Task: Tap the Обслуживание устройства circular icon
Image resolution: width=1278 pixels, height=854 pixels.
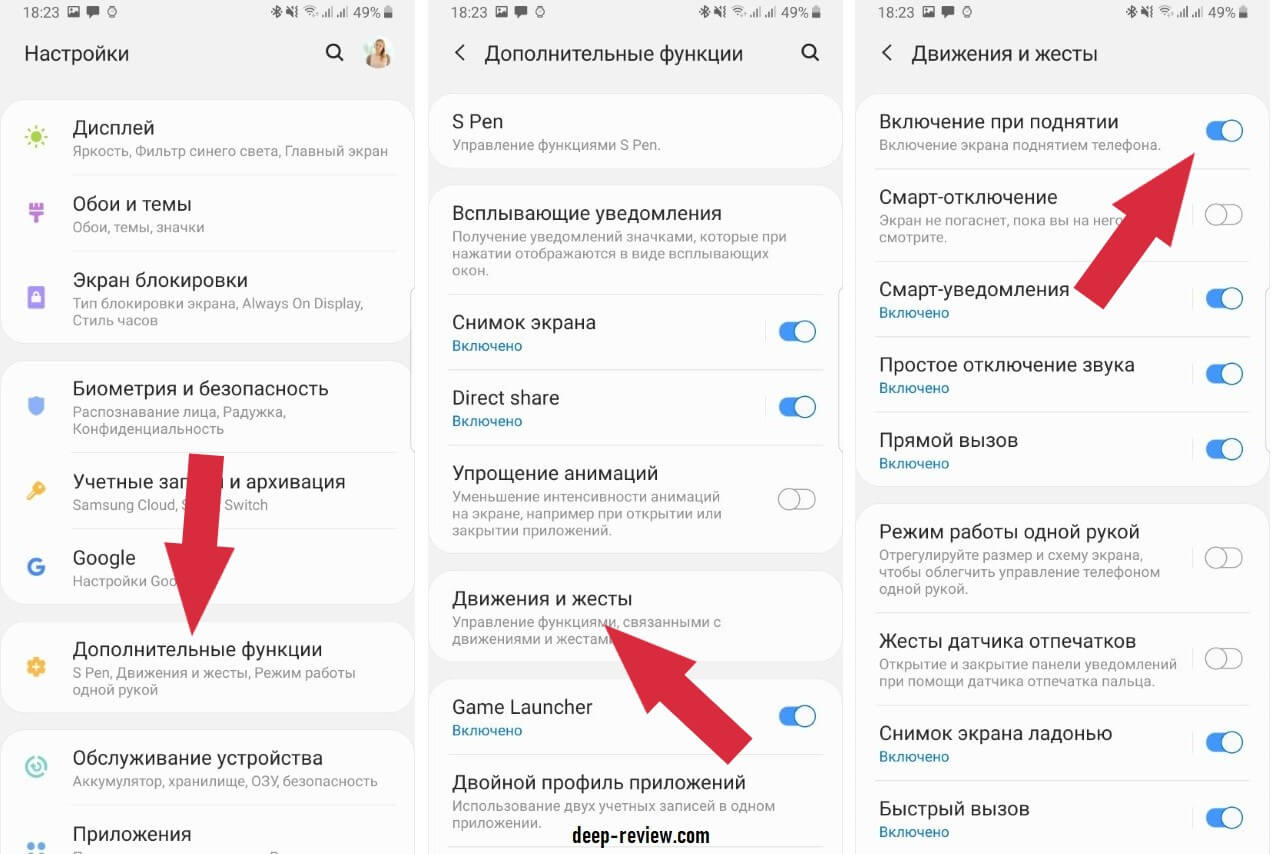Action: click(x=36, y=767)
